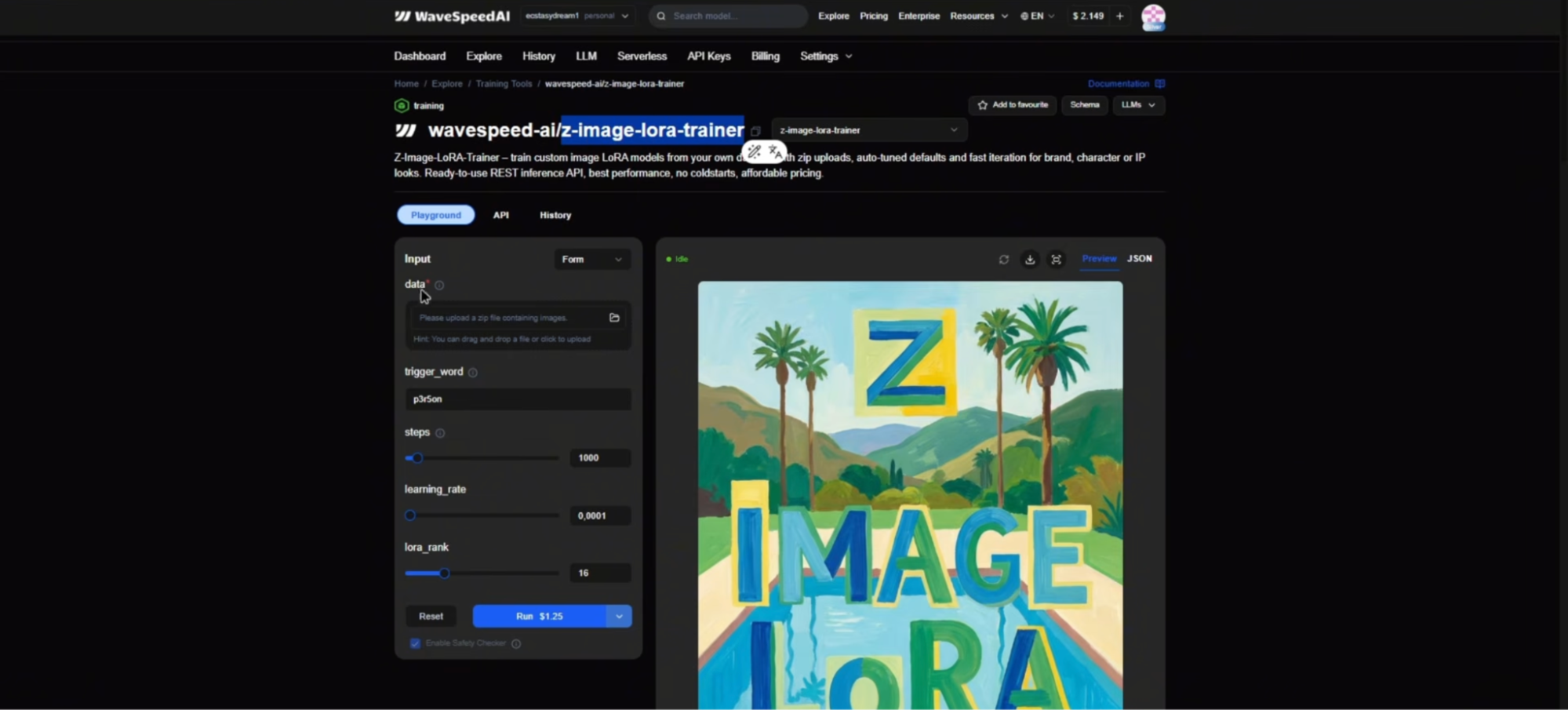Click Add to favourite button
Image resolution: width=1568 pixels, height=710 pixels.
[x=1013, y=105]
